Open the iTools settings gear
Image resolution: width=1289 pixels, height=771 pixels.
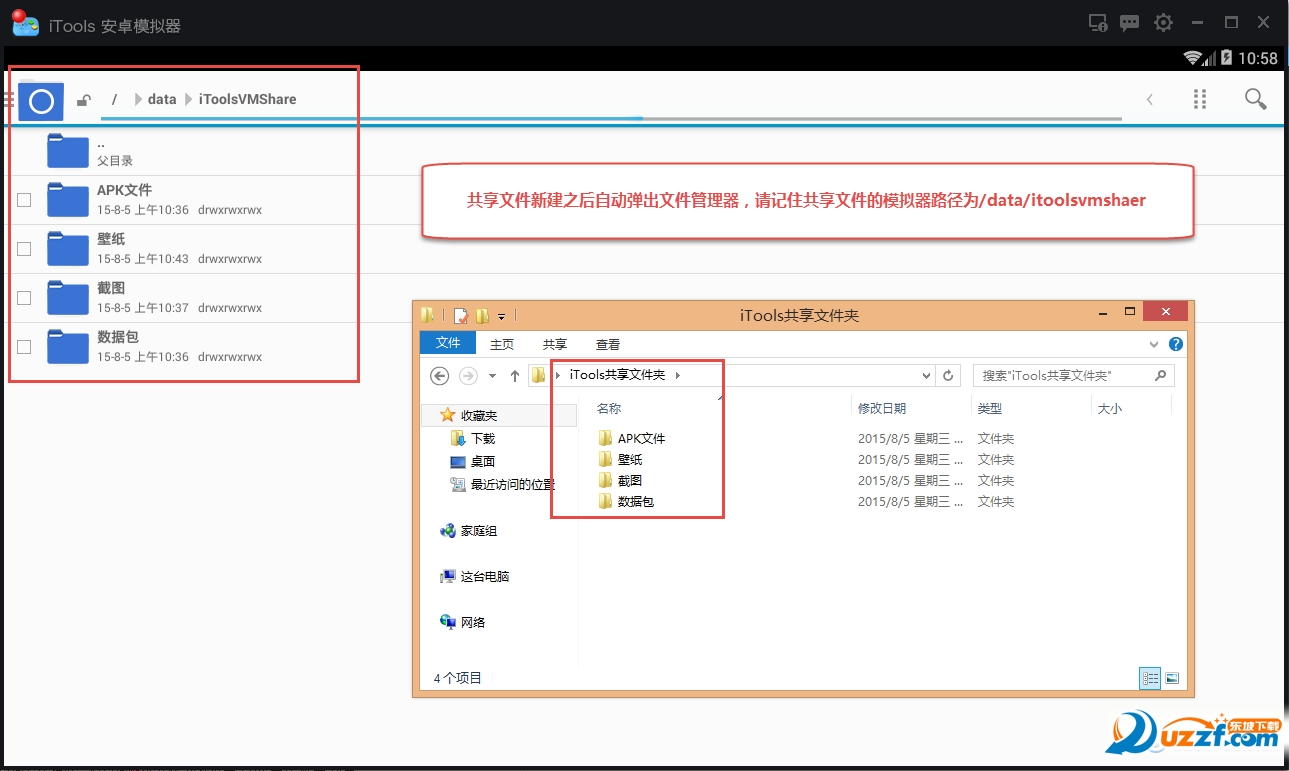coord(1163,23)
